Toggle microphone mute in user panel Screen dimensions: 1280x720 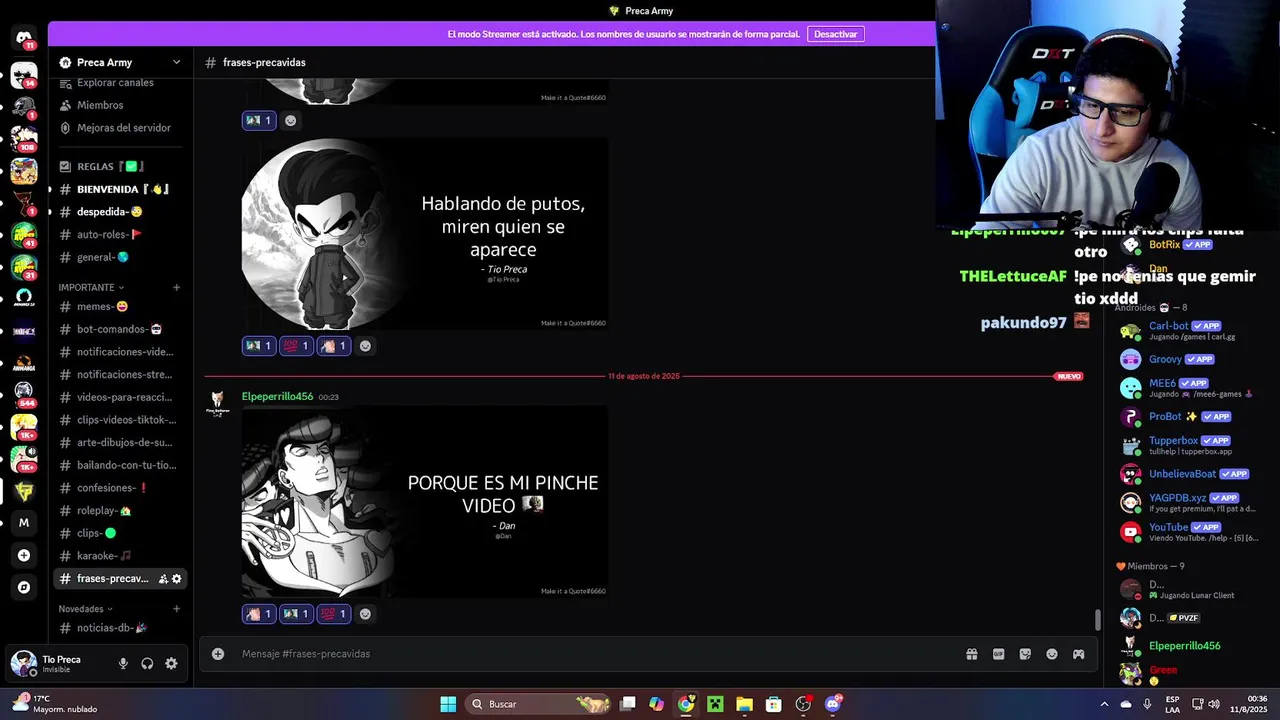[123, 663]
